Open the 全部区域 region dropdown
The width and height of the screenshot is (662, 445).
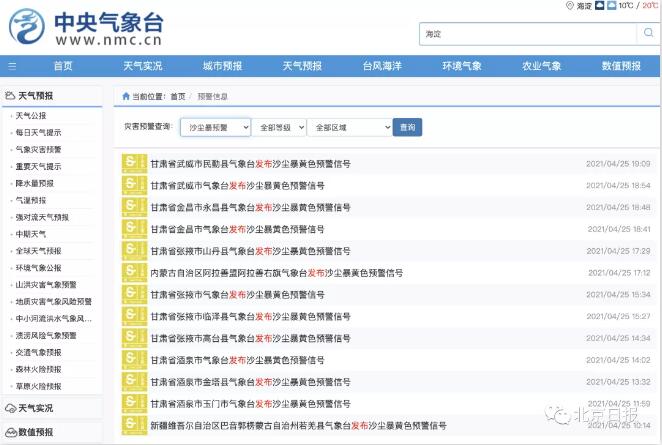(x=350, y=127)
